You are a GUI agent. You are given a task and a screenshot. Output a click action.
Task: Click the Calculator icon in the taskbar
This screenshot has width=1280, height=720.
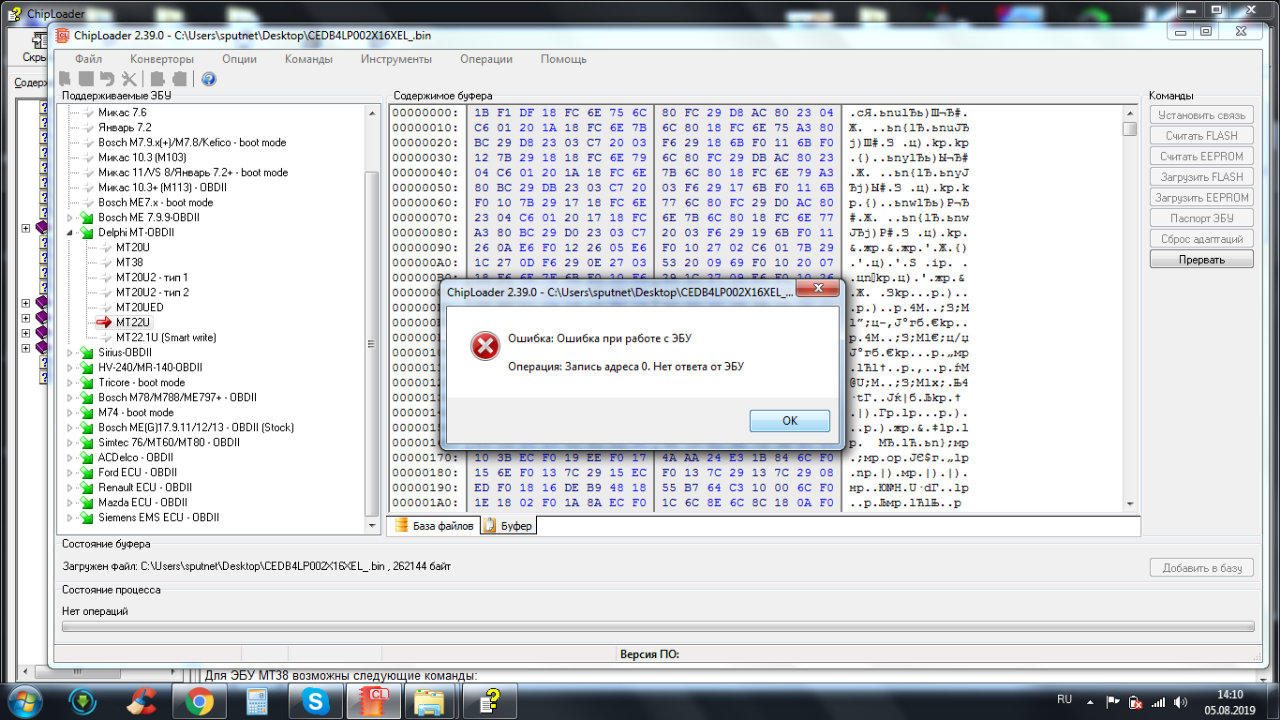pos(257,701)
